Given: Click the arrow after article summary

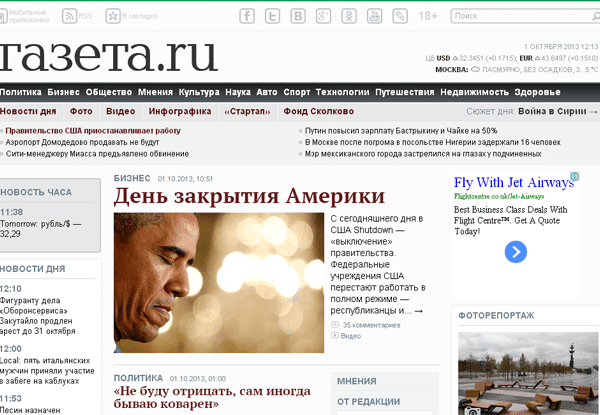Looking at the screenshot, I should 419,311.
